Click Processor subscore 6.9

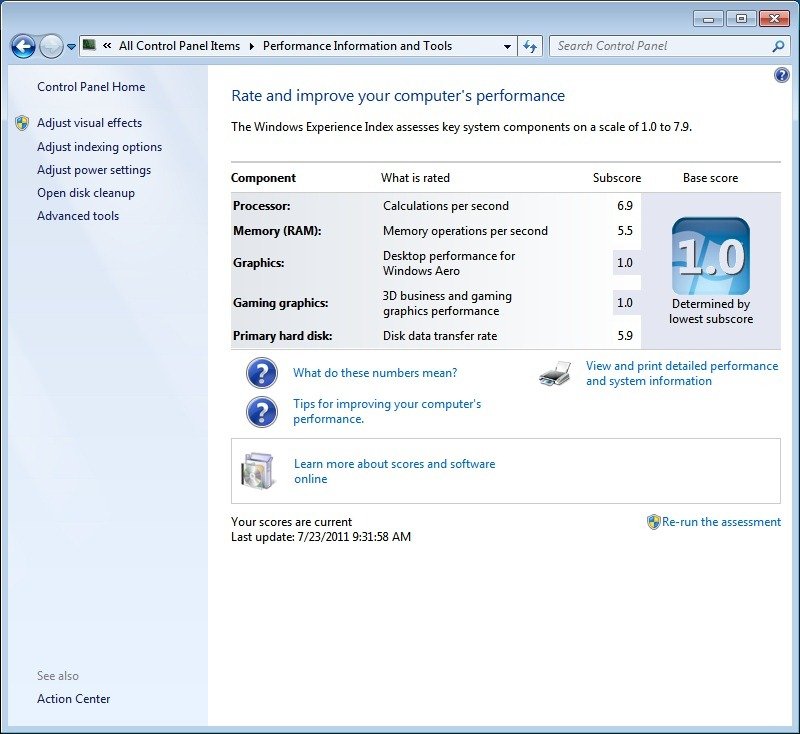coord(624,206)
